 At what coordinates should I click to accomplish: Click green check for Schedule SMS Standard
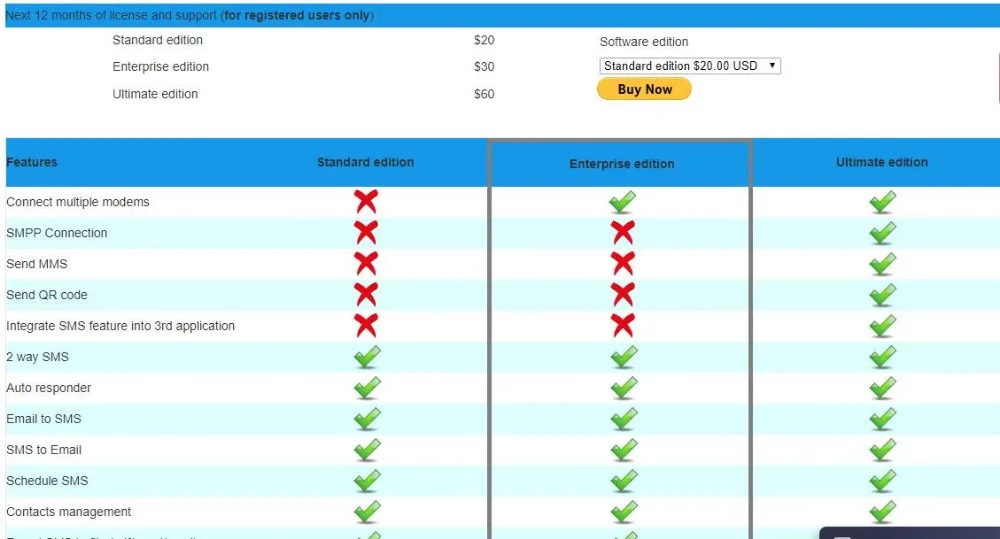pyautogui.click(x=367, y=480)
